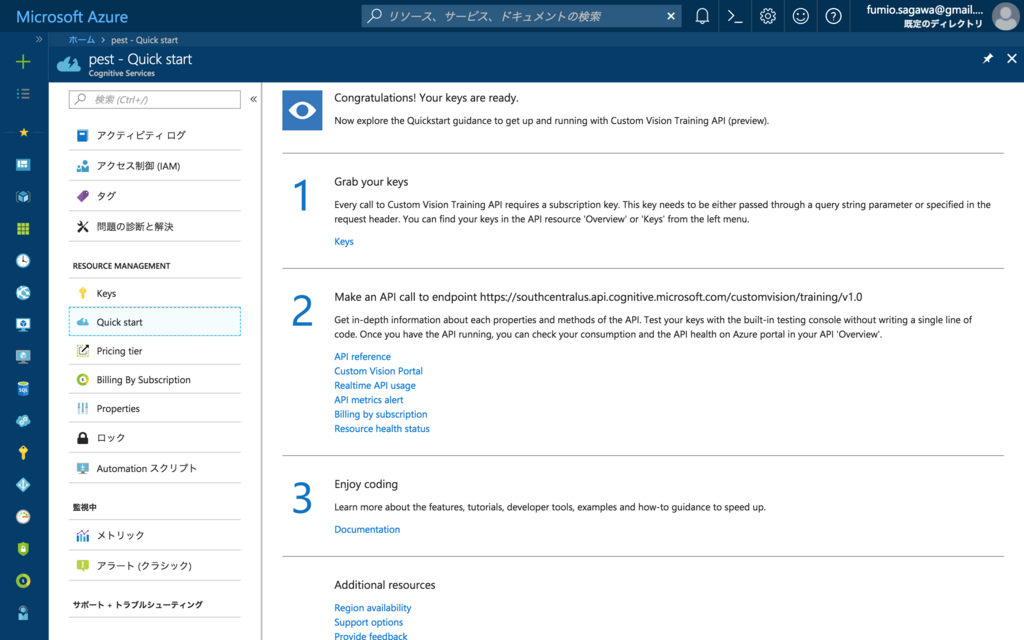Open the Billing by subscription link
The width and height of the screenshot is (1024, 640).
click(381, 414)
